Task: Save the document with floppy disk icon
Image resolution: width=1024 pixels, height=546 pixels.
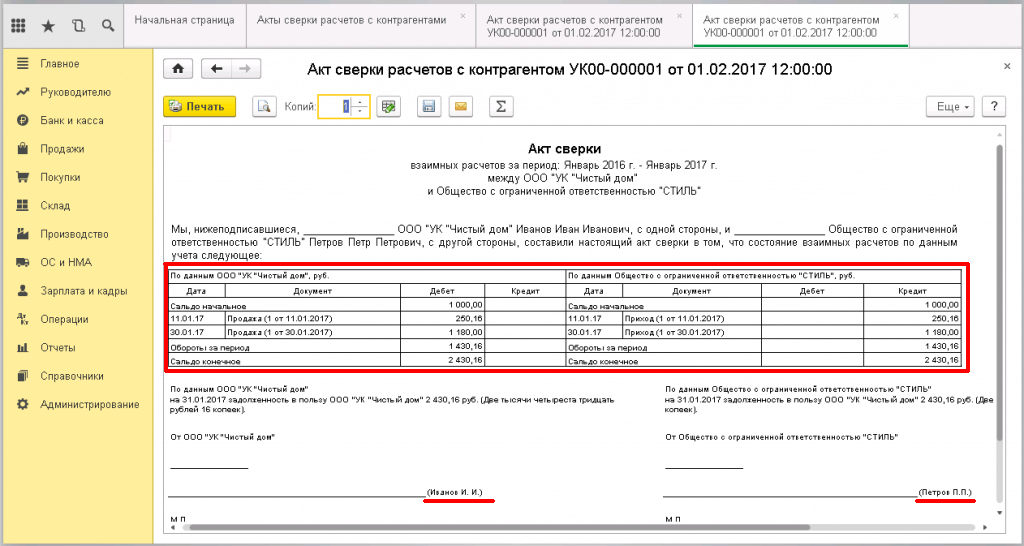Action: (429, 106)
